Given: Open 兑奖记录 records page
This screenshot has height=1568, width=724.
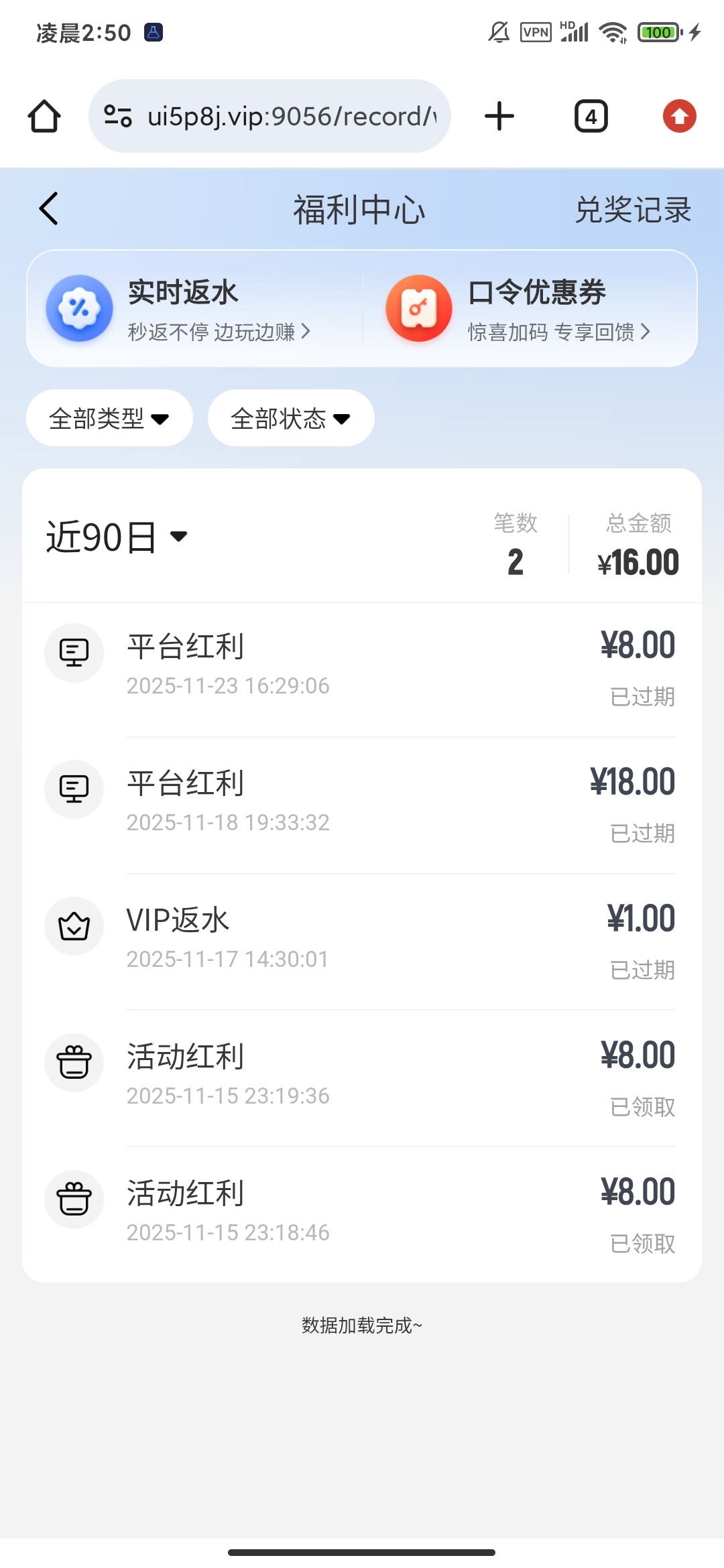Looking at the screenshot, I should click(633, 210).
